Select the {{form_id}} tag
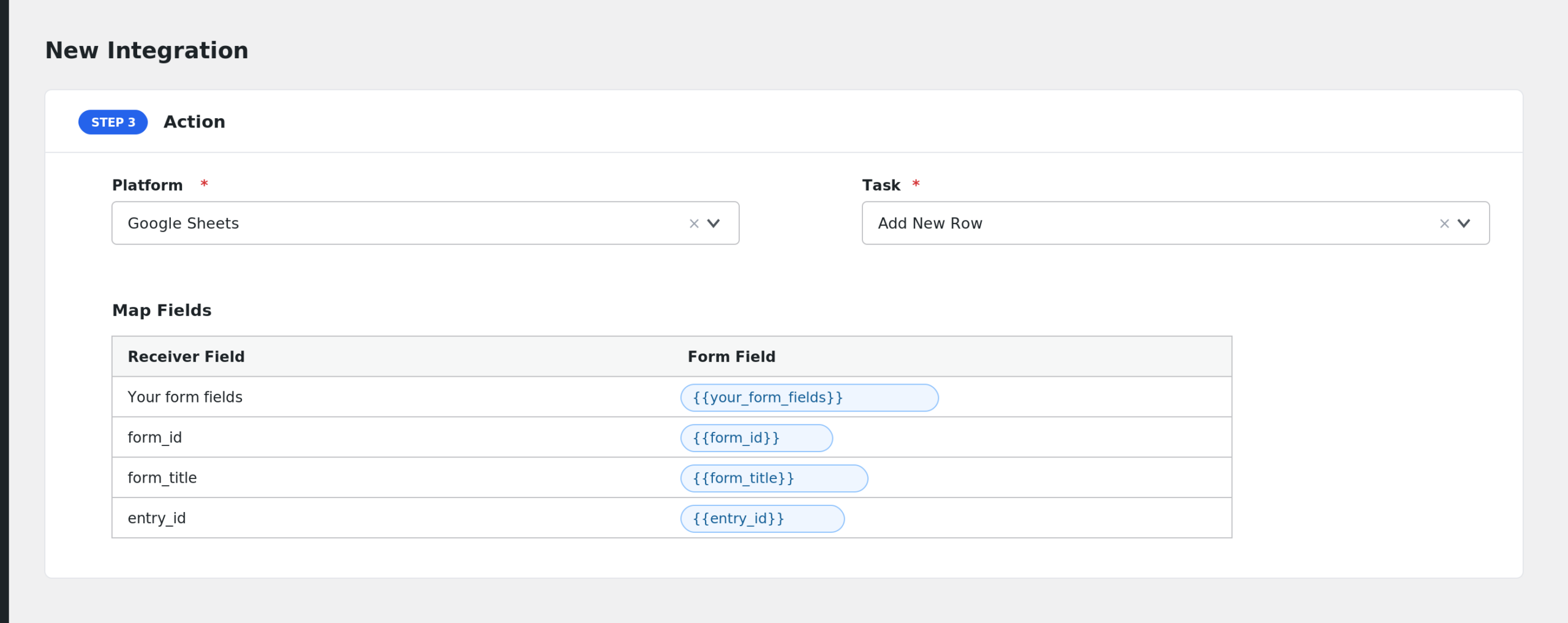Screen dimensions: 1568x623 756,438
